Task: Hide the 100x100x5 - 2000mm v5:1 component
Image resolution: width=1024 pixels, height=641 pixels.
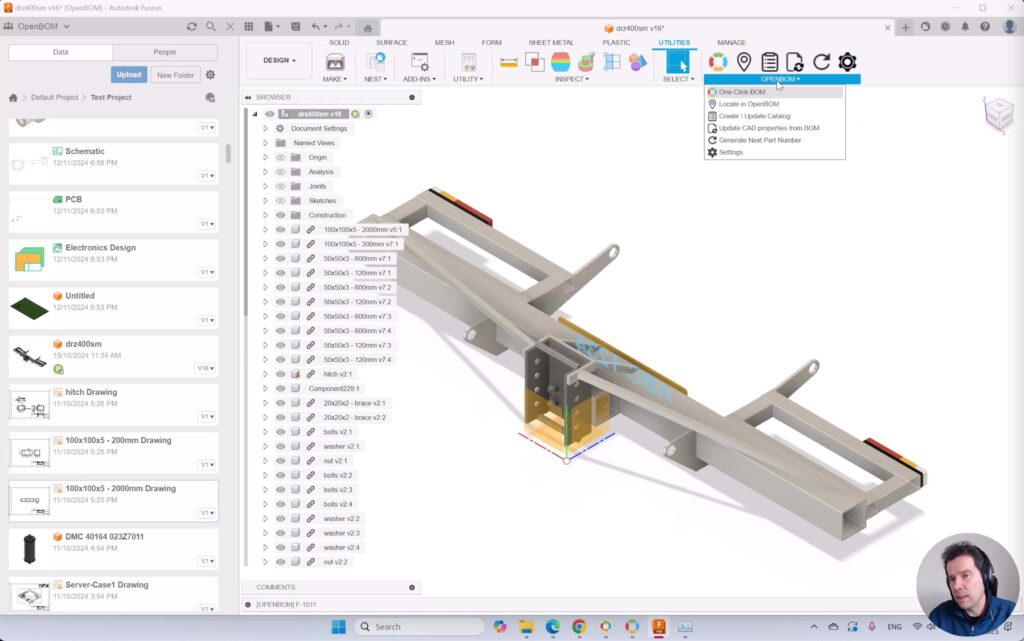Action: coord(280,230)
